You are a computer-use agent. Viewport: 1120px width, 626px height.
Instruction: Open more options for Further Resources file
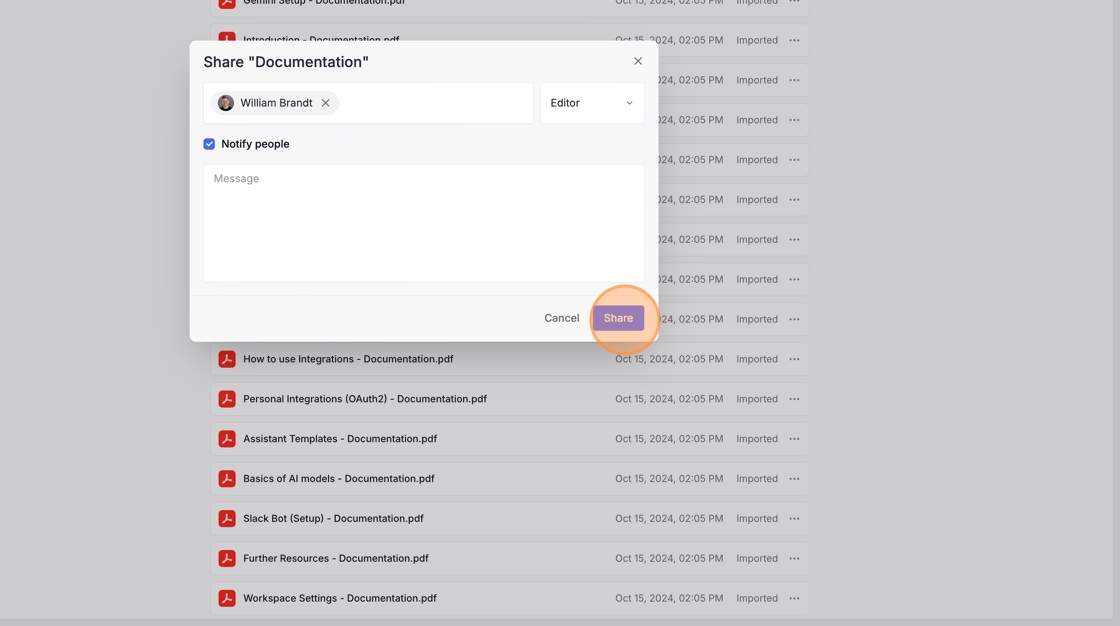click(x=794, y=558)
